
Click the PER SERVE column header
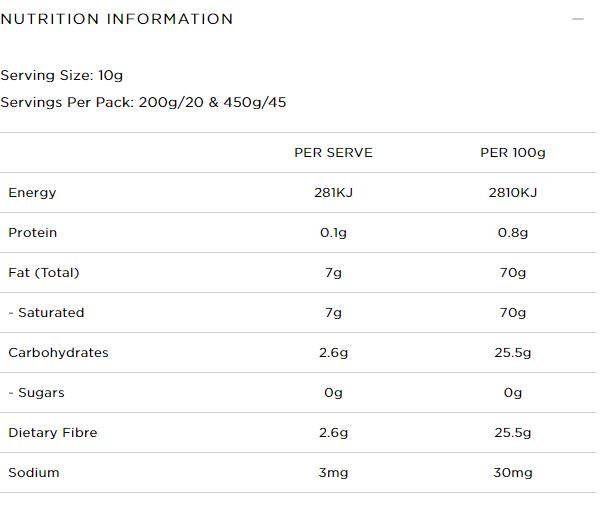coord(333,153)
